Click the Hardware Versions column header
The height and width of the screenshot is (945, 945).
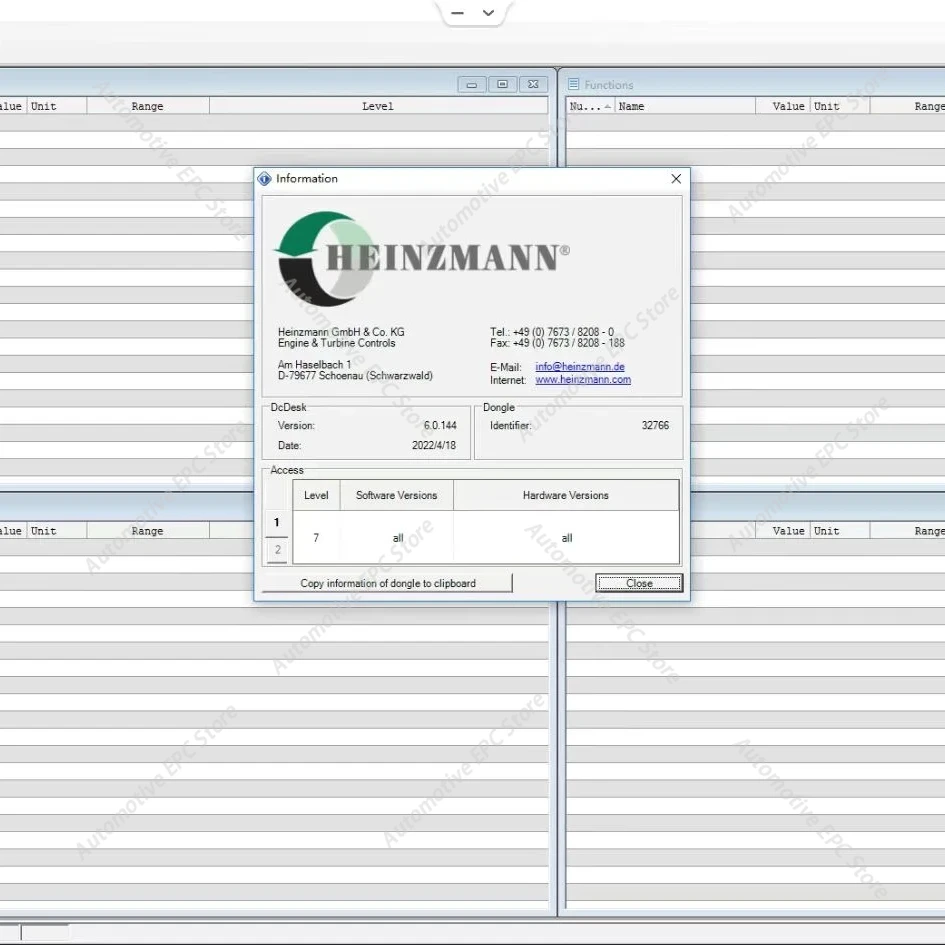pyautogui.click(x=566, y=495)
